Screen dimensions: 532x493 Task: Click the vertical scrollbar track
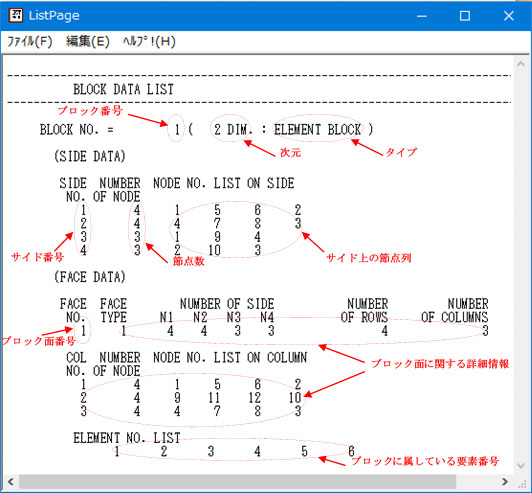(520, 265)
